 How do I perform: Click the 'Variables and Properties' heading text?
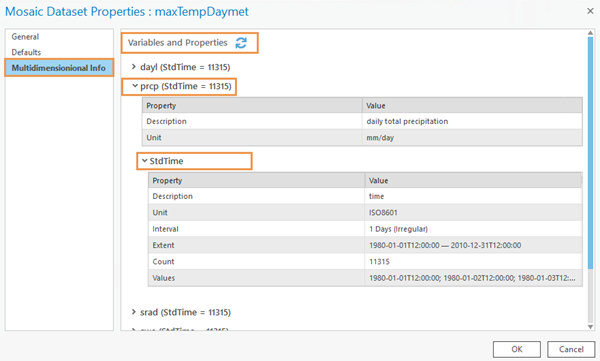[178, 42]
